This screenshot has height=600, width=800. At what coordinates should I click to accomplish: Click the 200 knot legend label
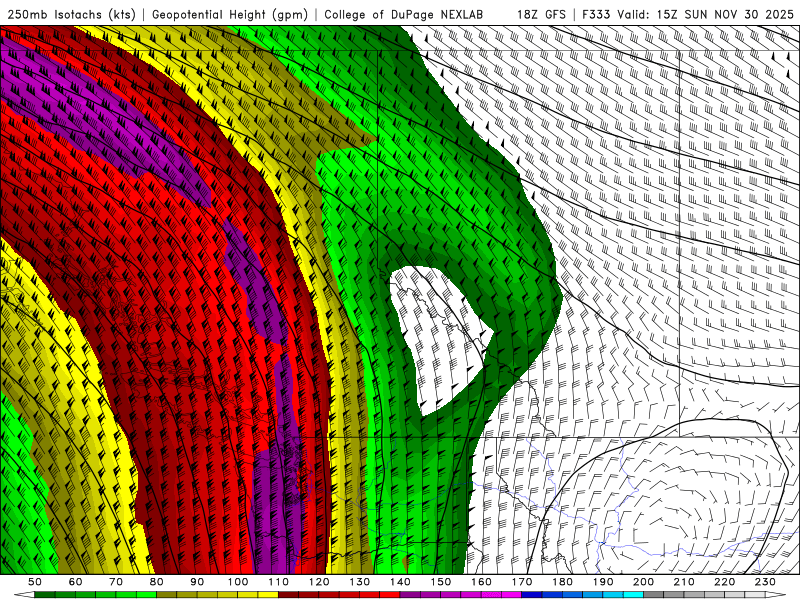[x=643, y=582]
